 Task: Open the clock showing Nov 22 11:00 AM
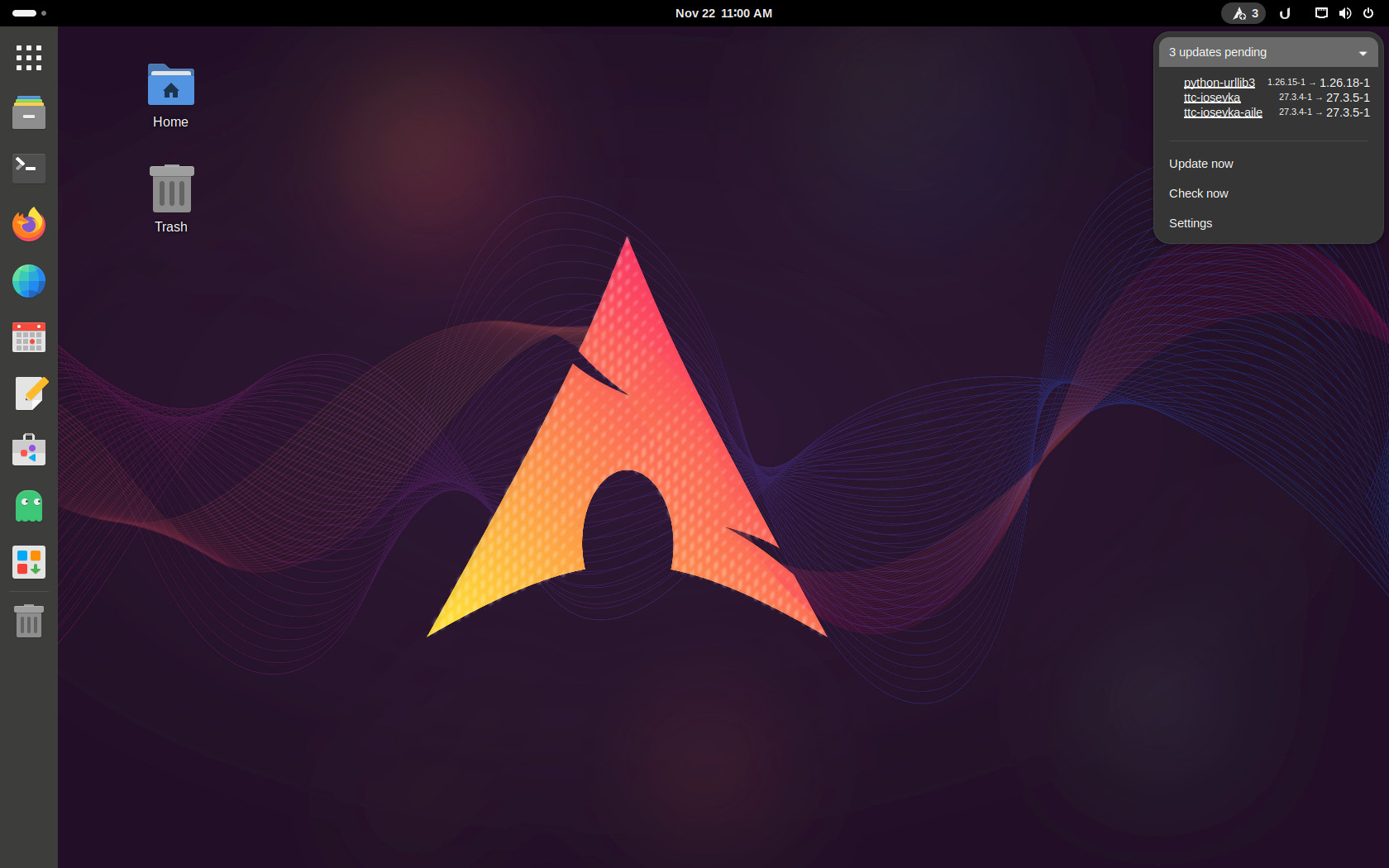pyautogui.click(x=723, y=13)
